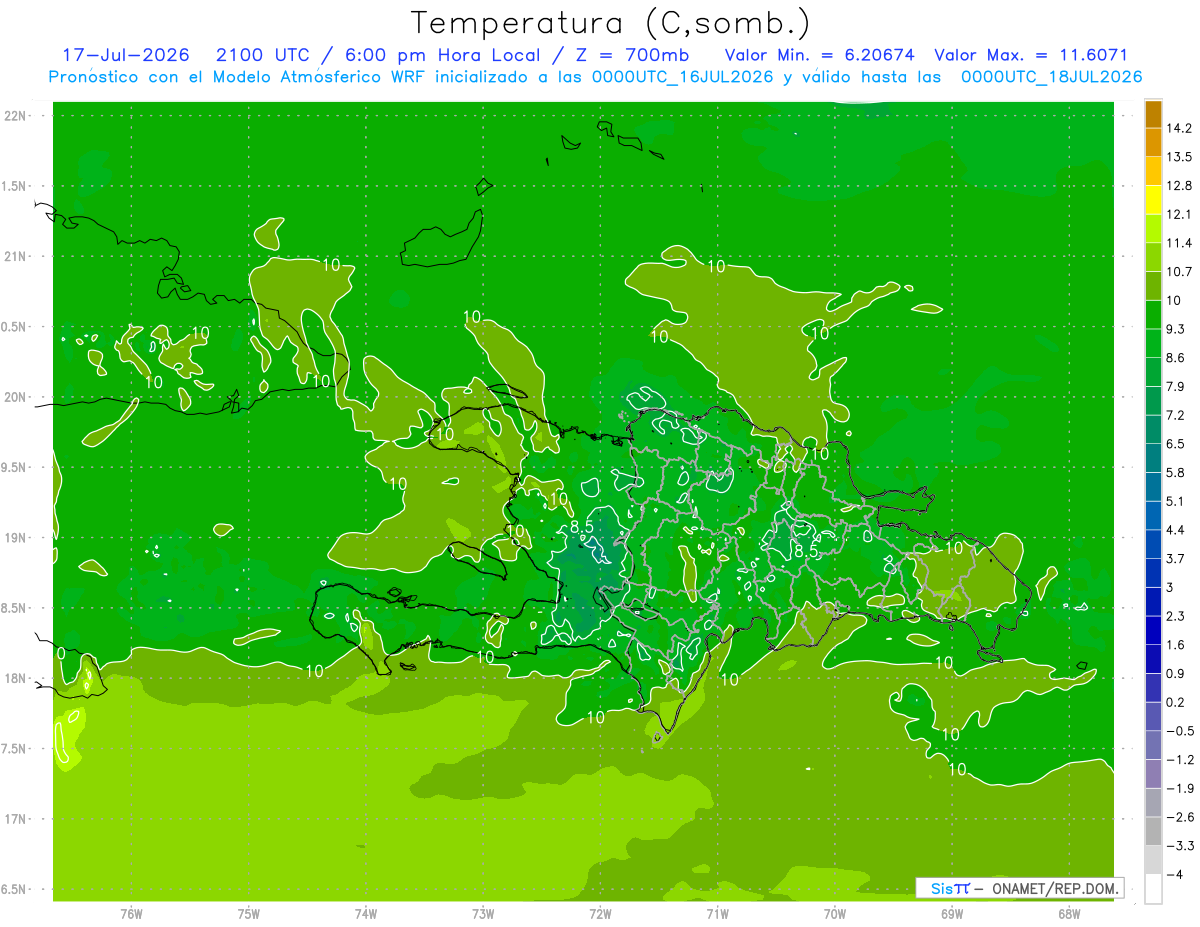Click the '17N' latitude axis label
Image resolution: width=1200 pixels, height=927 pixels.
[x=16, y=819]
